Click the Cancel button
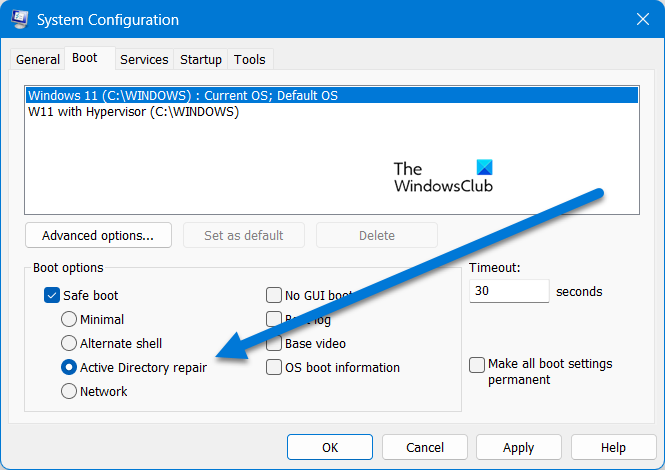The height and width of the screenshot is (470, 665). coord(425,447)
